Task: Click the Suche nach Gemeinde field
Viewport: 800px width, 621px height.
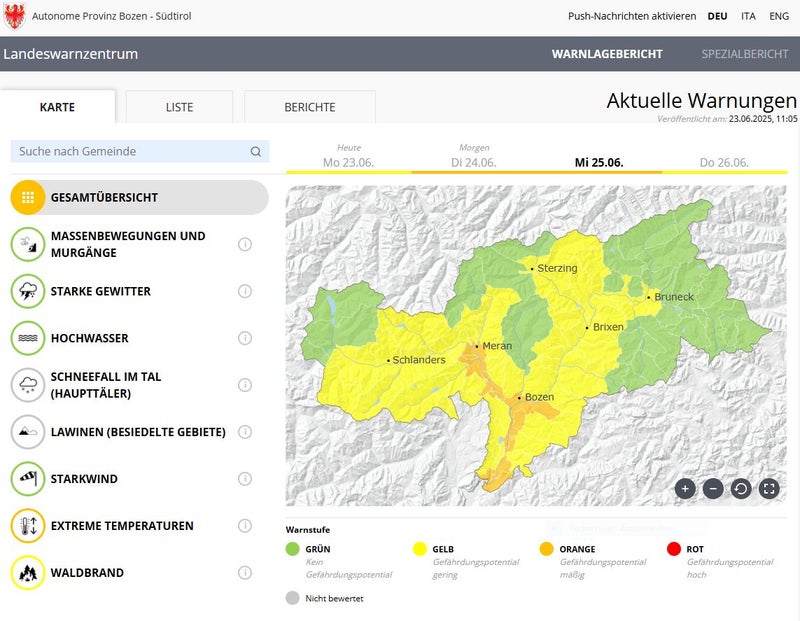Action: click(130, 151)
